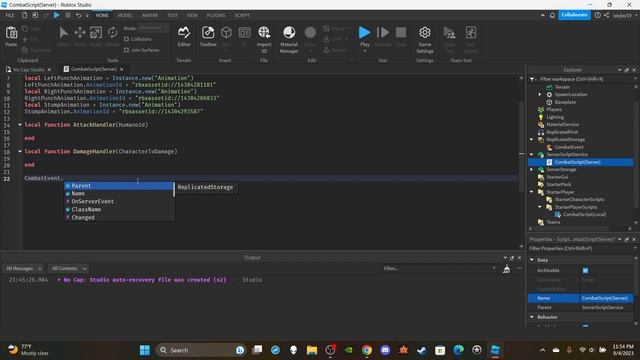Click the Paste clipboard icon
Screen dimensions: 640x360
[11, 33]
